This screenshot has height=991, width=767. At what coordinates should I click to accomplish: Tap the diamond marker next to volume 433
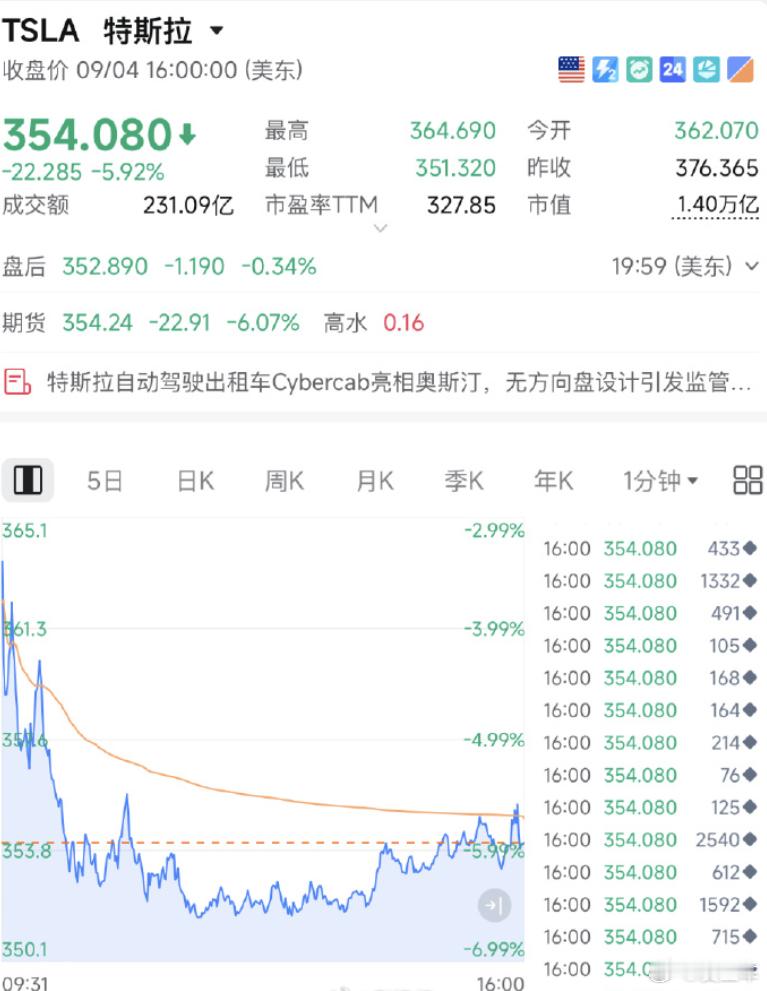tap(749, 548)
